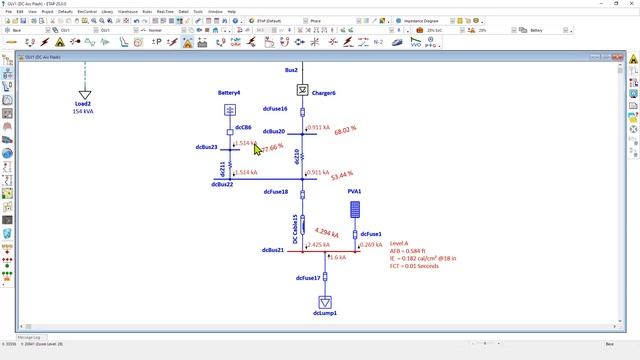Click the Project View tree icon in sidebar
The width and height of the screenshot is (640, 360).
[x=7, y=60]
